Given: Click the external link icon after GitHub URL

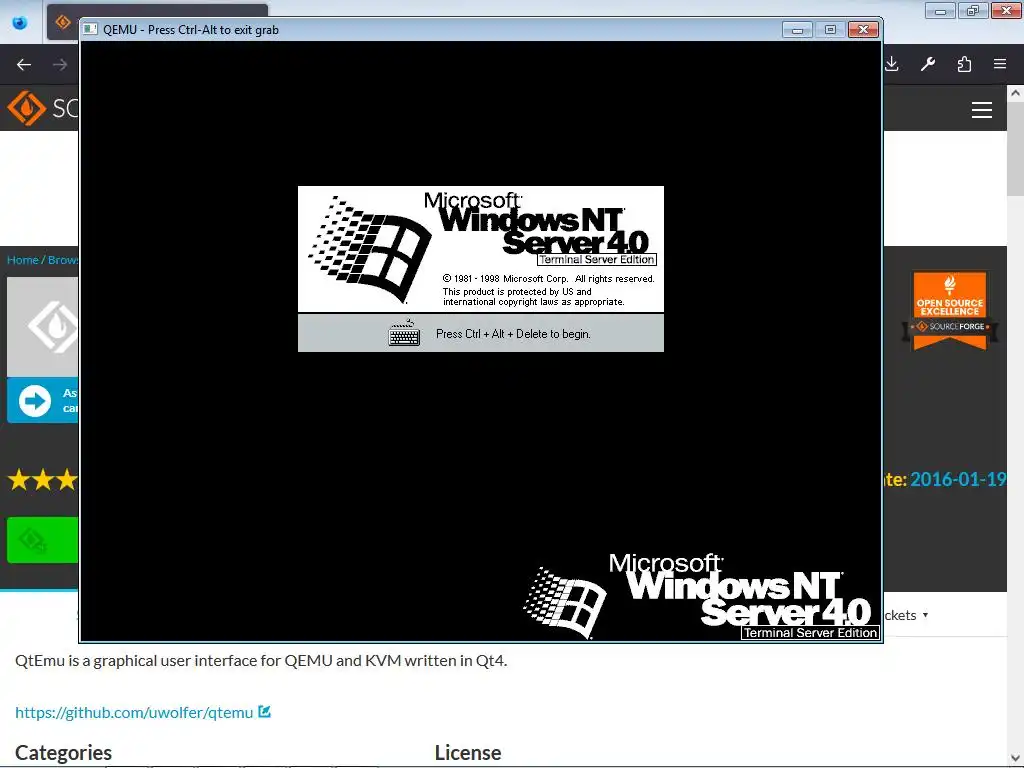Looking at the screenshot, I should coord(264,711).
